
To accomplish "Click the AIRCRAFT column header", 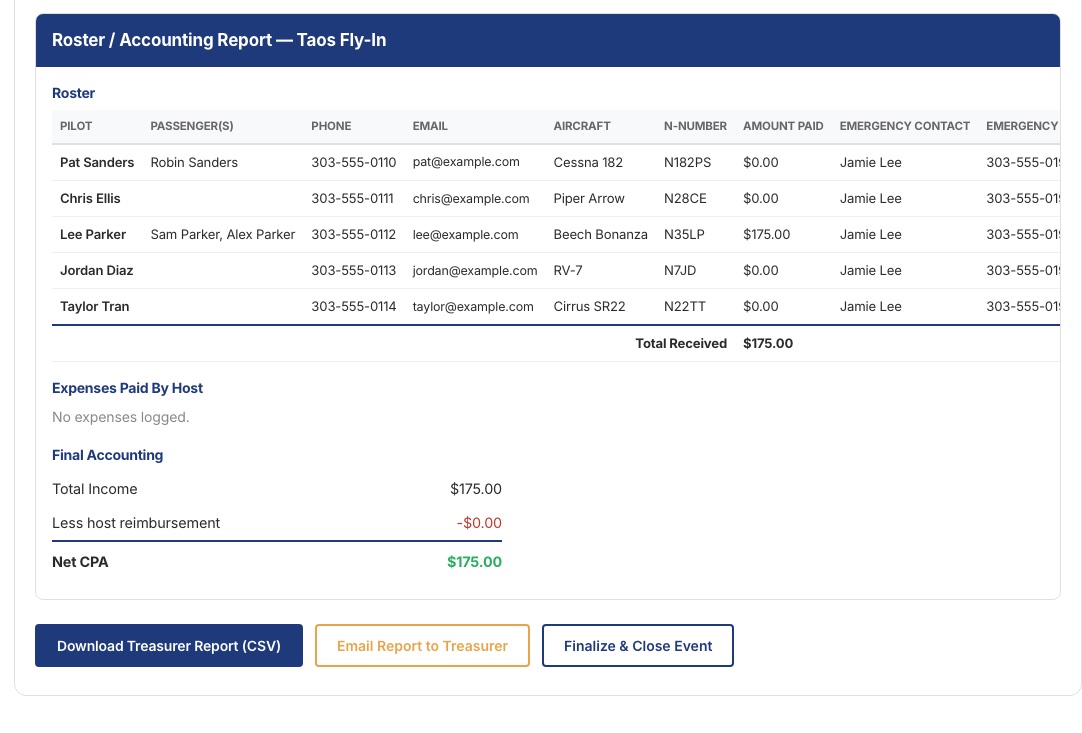I will tap(582, 126).
